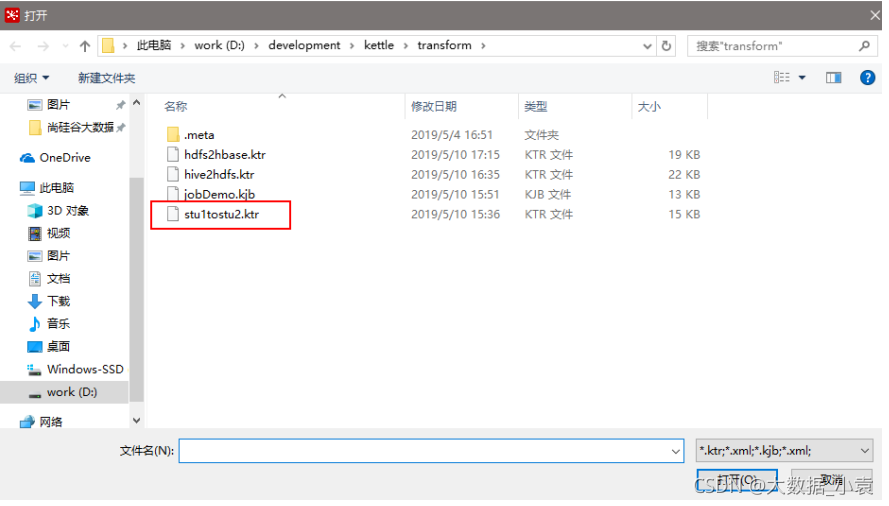Open 音乐 in the sidebar
889x506 pixels.
(x=58, y=324)
